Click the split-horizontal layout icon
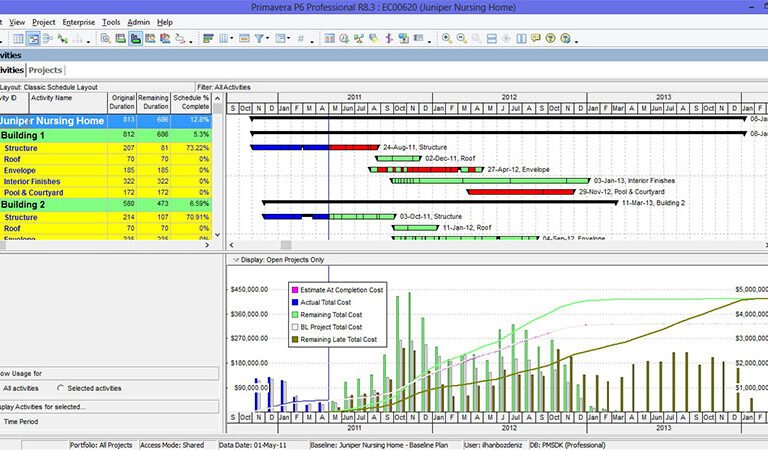 click(x=492, y=38)
